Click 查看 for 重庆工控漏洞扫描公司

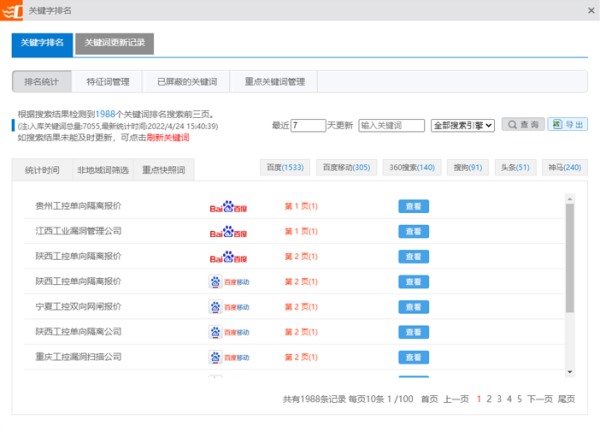413,358
